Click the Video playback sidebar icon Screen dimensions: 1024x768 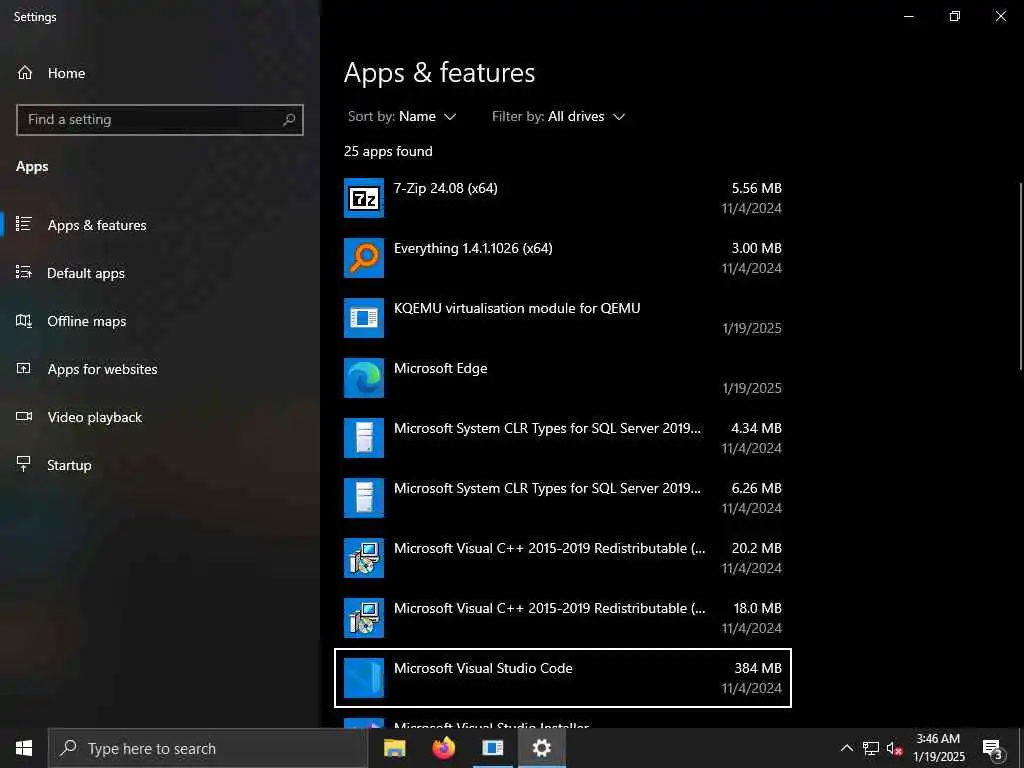(x=24, y=417)
